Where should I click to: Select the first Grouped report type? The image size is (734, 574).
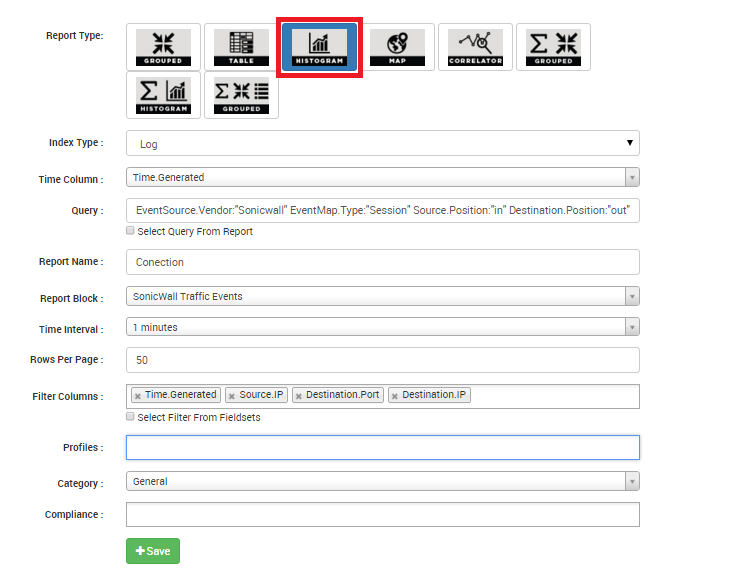163,47
